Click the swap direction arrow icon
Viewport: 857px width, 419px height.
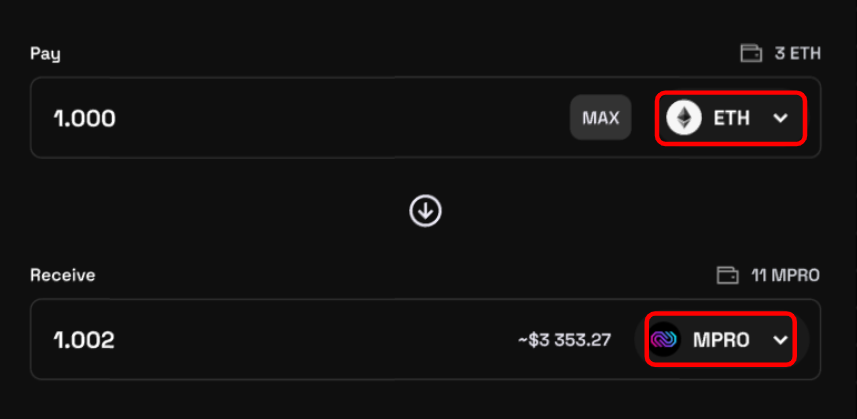tap(426, 211)
